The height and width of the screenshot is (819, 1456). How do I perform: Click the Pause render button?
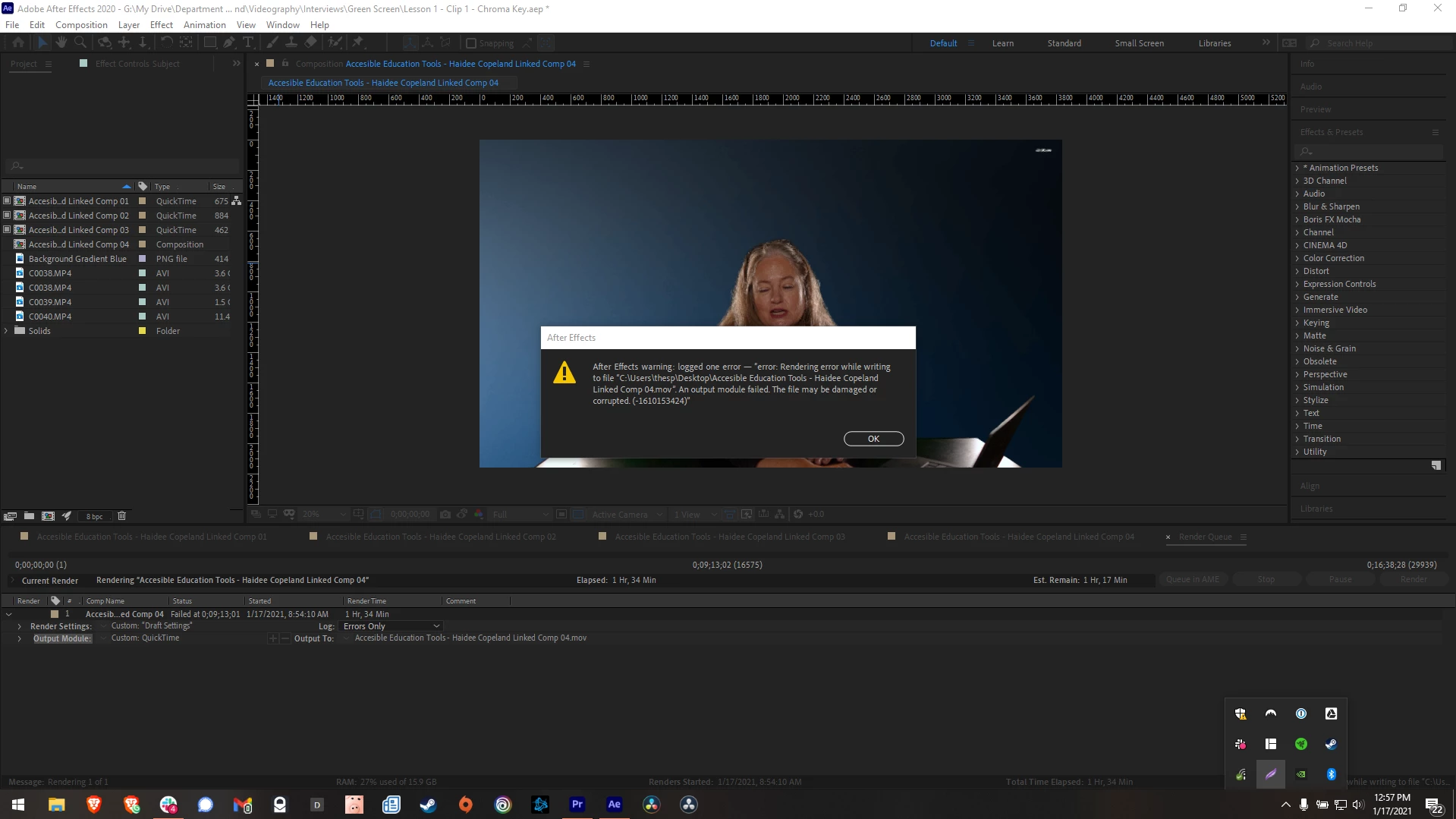[1340, 579]
